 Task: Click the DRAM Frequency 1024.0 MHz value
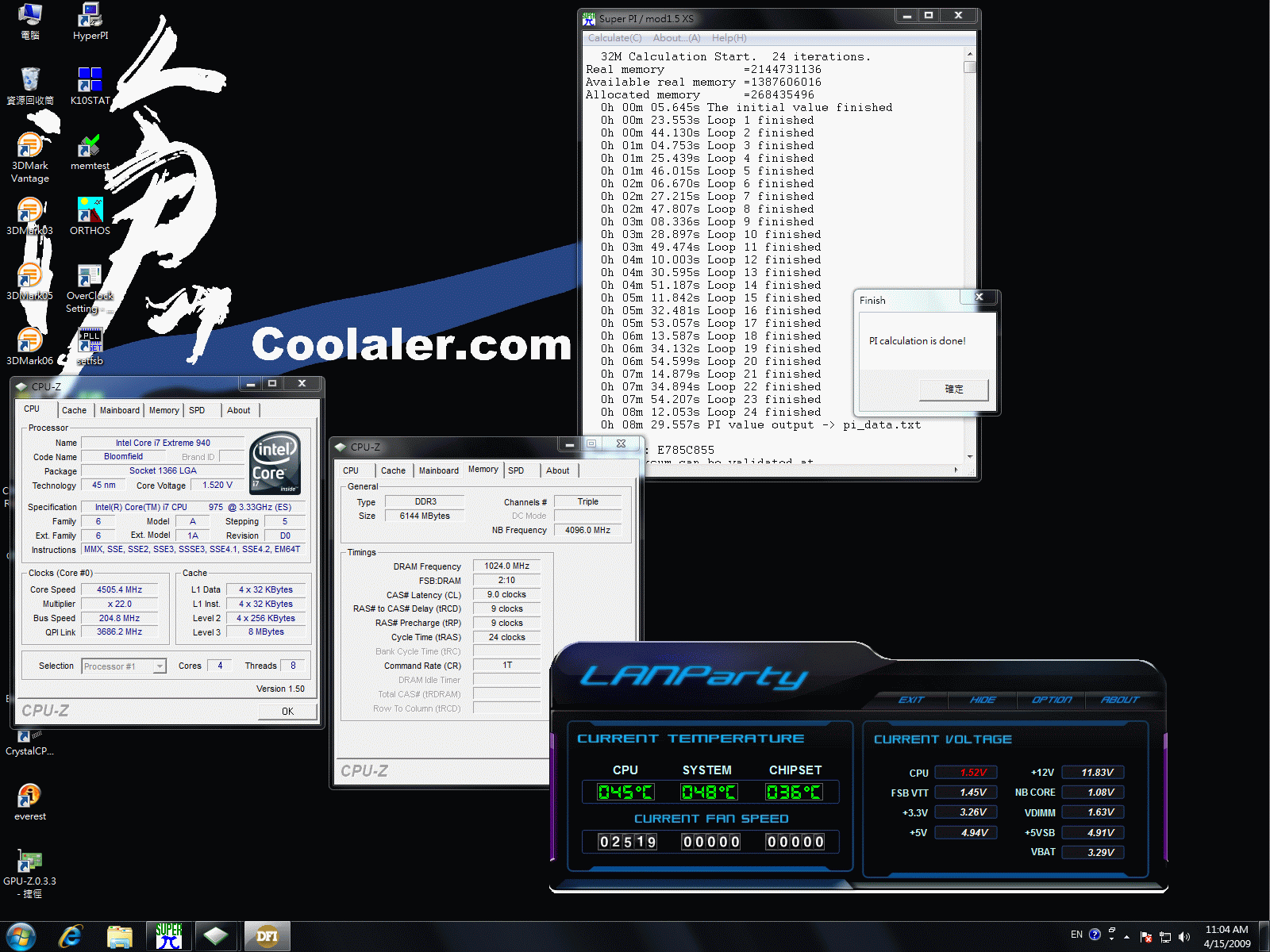click(507, 566)
